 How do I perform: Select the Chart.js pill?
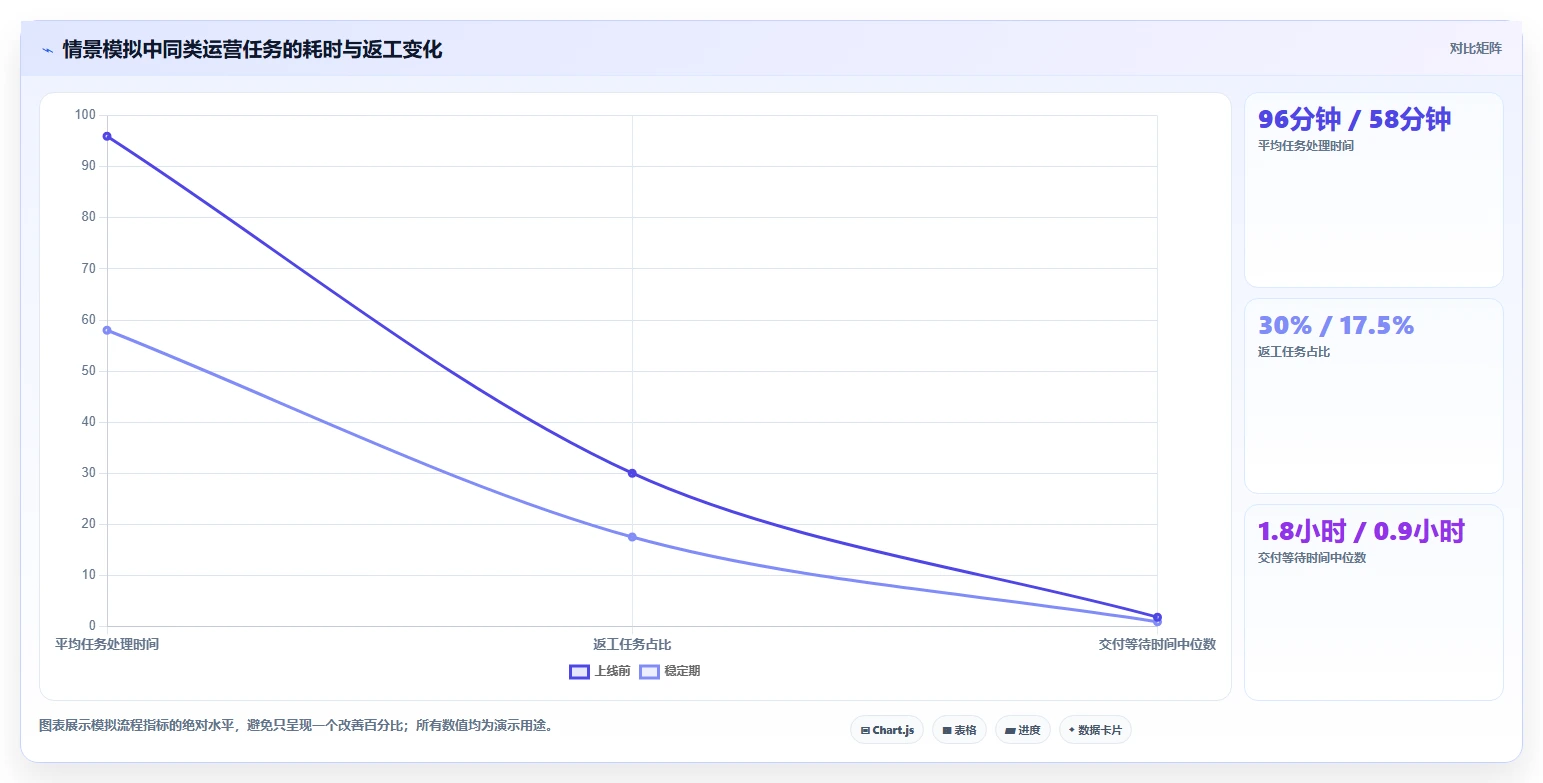(x=887, y=730)
